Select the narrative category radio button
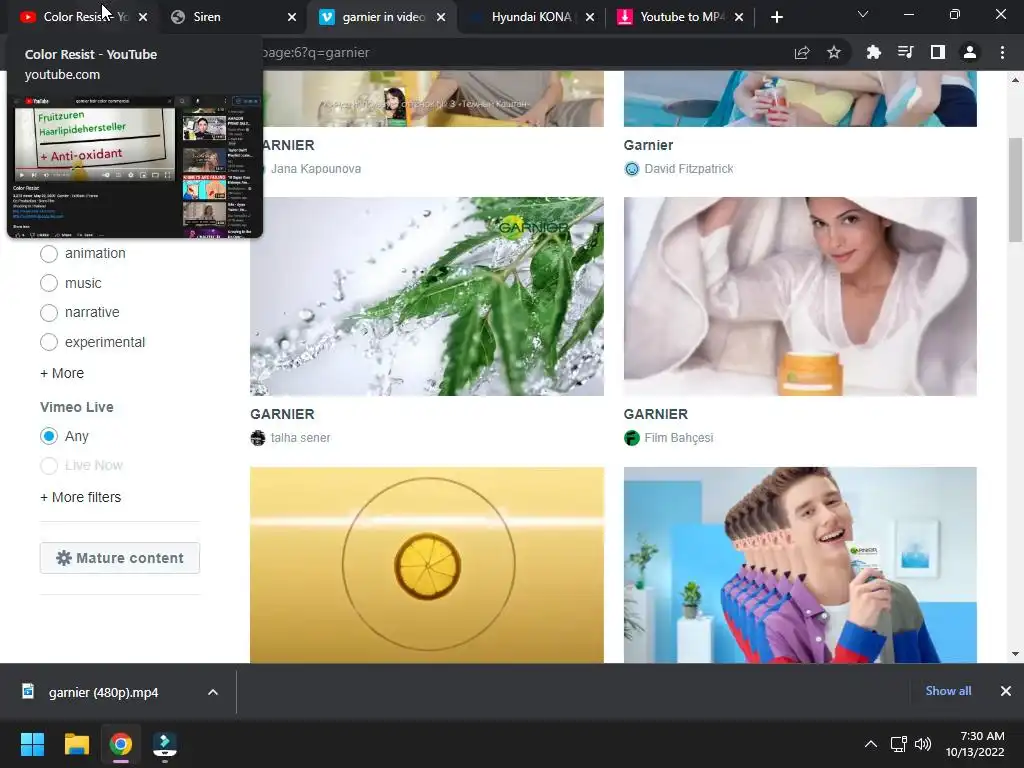1024x768 pixels. [x=49, y=313]
